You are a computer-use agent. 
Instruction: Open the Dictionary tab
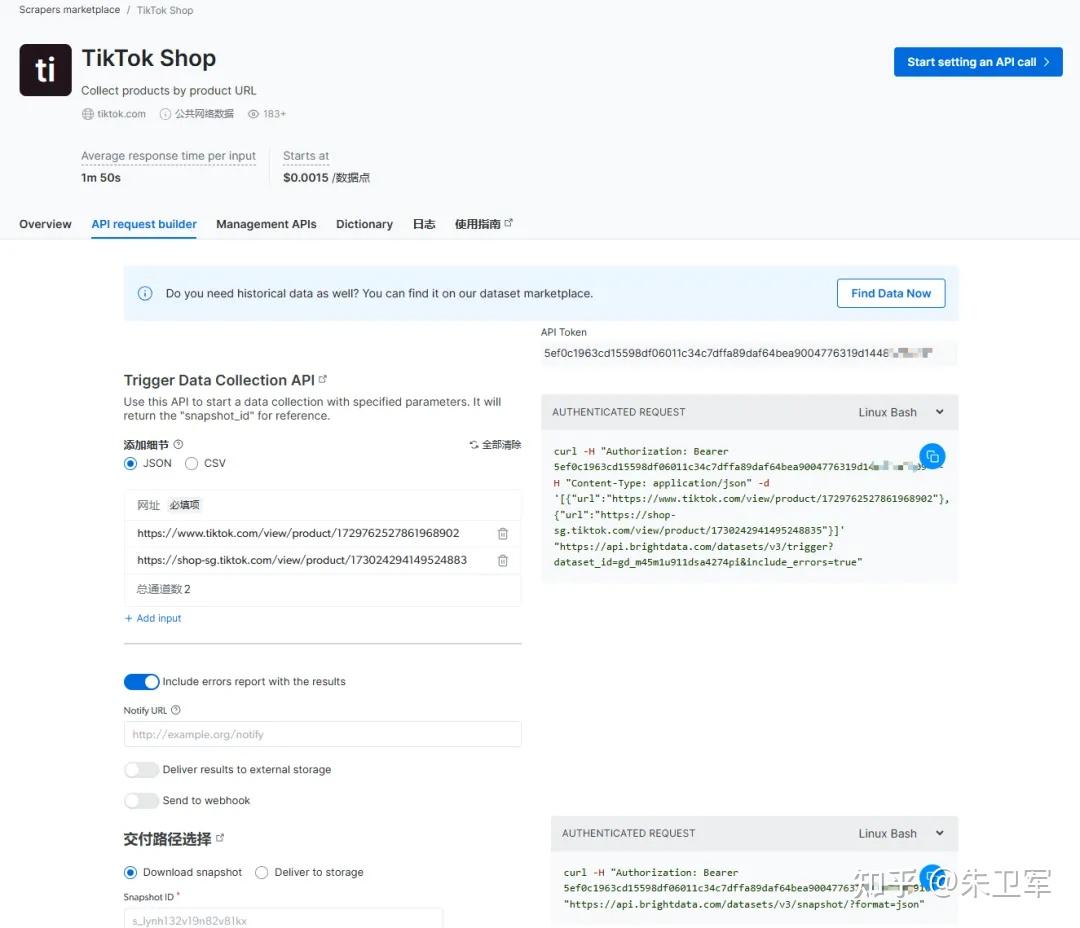coord(364,224)
